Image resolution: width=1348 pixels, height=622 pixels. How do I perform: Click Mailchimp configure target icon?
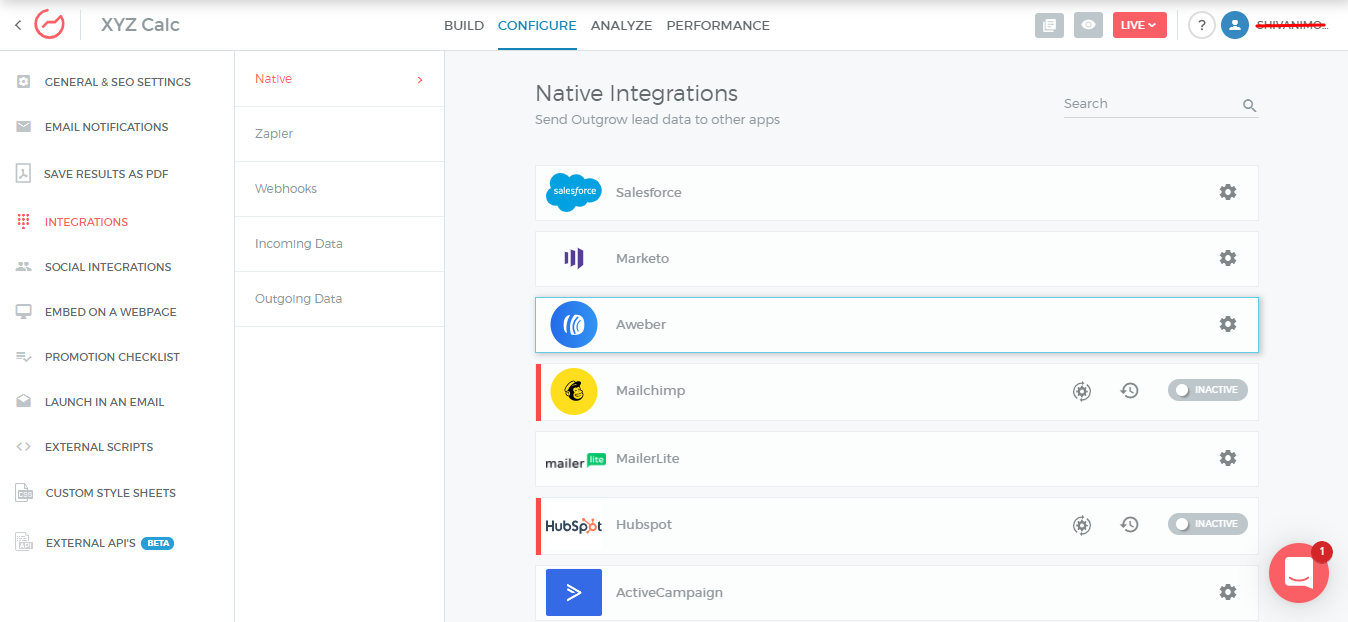point(1082,391)
